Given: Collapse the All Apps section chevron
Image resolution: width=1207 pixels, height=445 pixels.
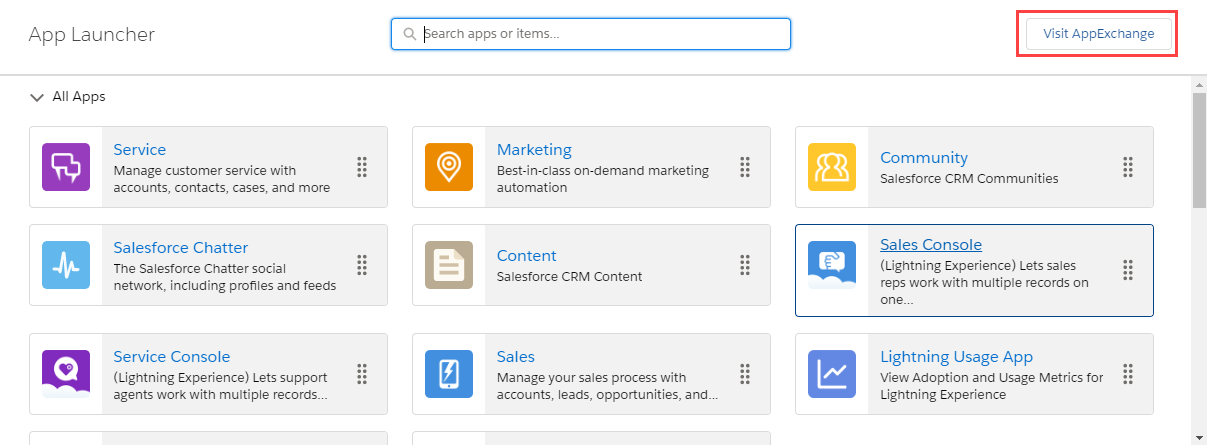Looking at the screenshot, I should click(x=37, y=98).
